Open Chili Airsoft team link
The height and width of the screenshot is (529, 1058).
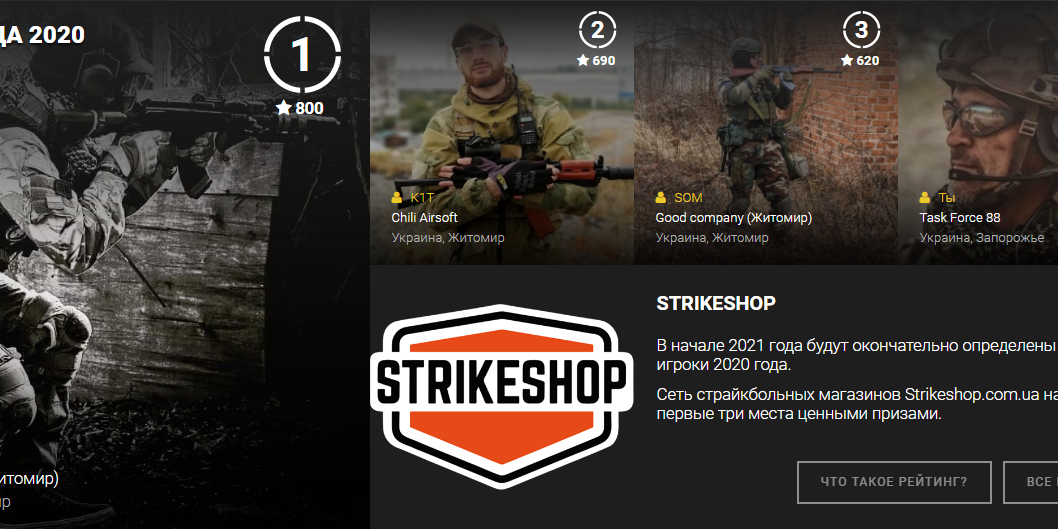[424, 218]
